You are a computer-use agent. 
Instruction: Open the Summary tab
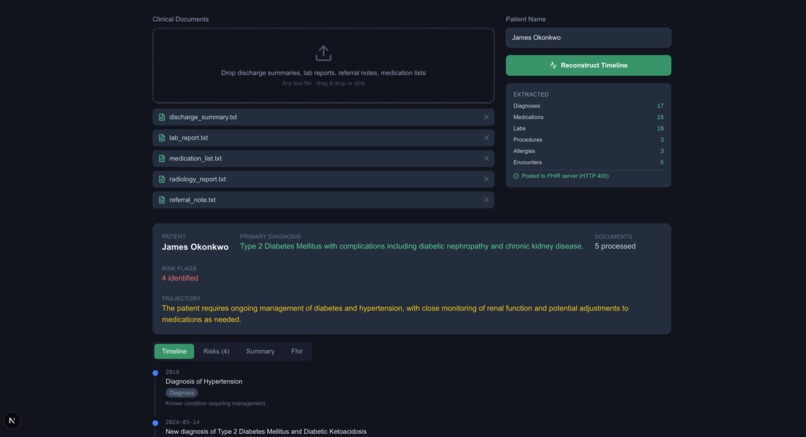pyautogui.click(x=260, y=351)
